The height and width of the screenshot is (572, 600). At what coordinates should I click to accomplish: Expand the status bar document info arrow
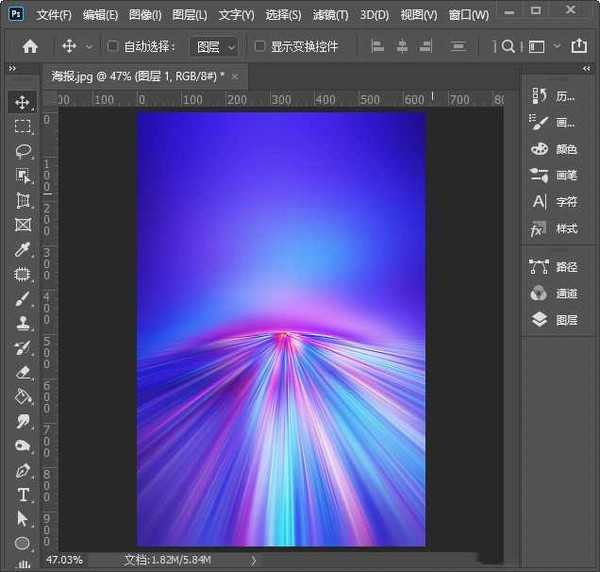coord(251,559)
